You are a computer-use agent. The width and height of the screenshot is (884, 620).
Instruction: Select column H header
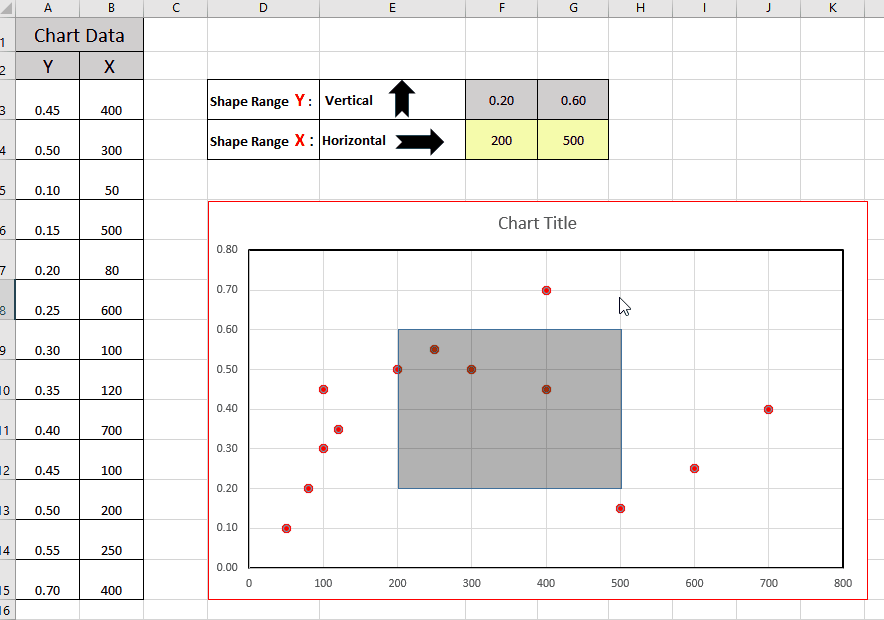point(640,8)
